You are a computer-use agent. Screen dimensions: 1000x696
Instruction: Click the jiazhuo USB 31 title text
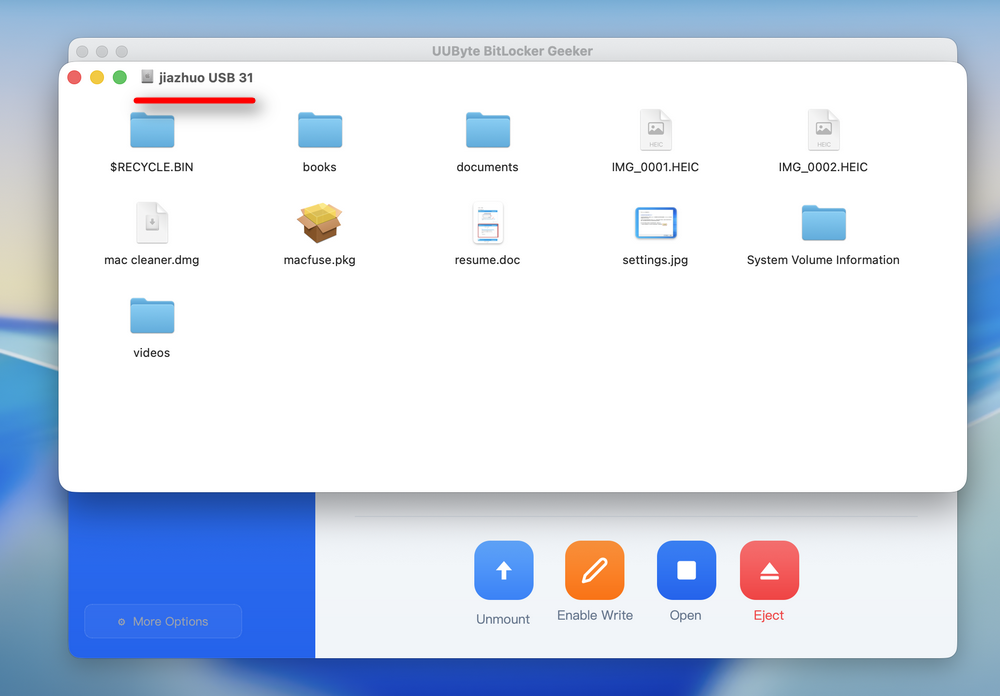(205, 77)
